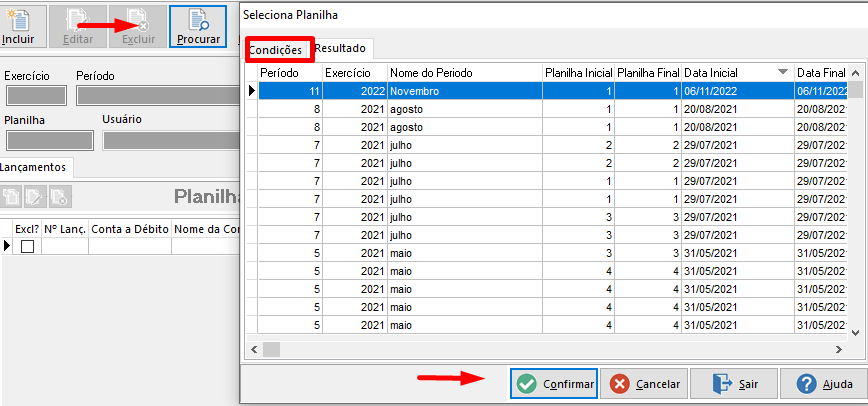Click the Sair button
This screenshot has width=868, height=406.
point(734,384)
